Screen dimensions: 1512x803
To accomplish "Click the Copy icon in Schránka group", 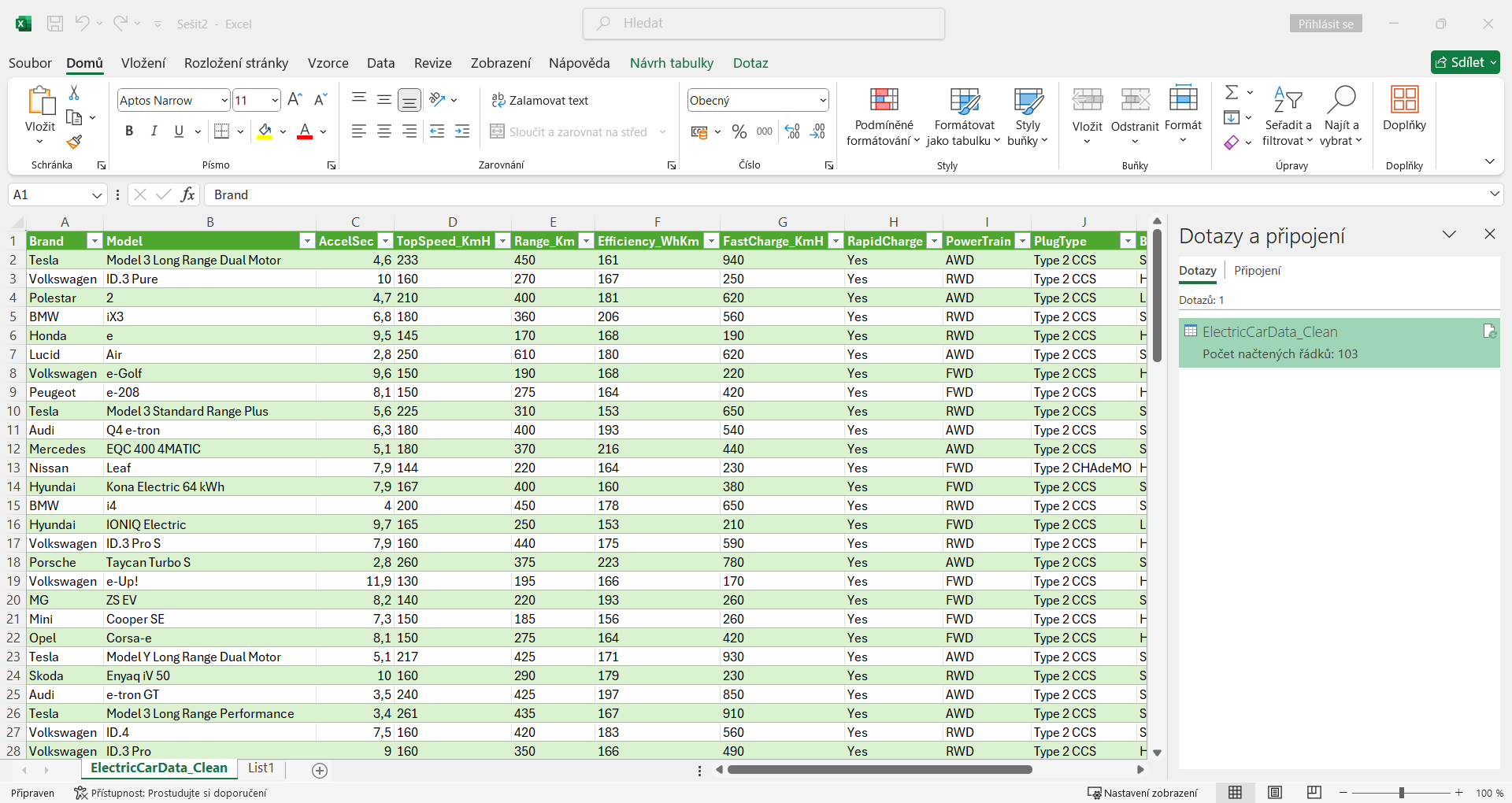I will coord(74,117).
